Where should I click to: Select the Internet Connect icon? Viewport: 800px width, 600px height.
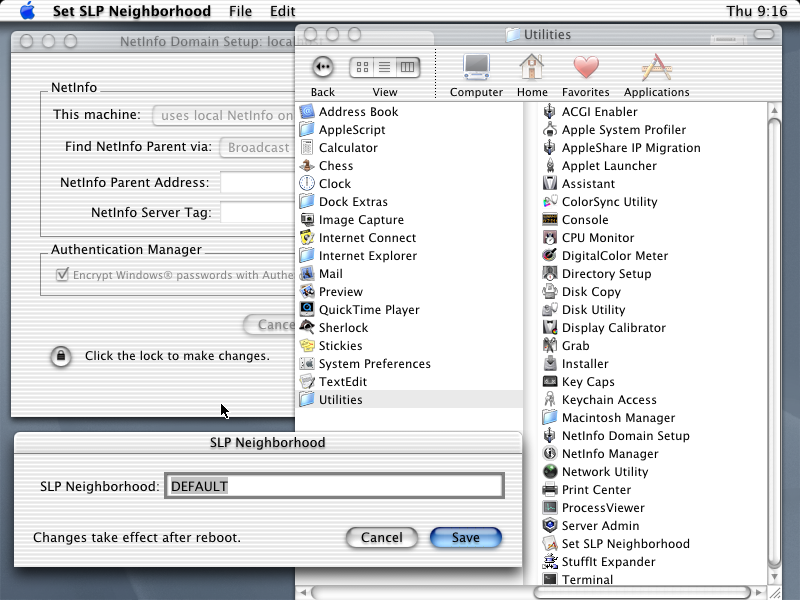(x=307, y=237)
